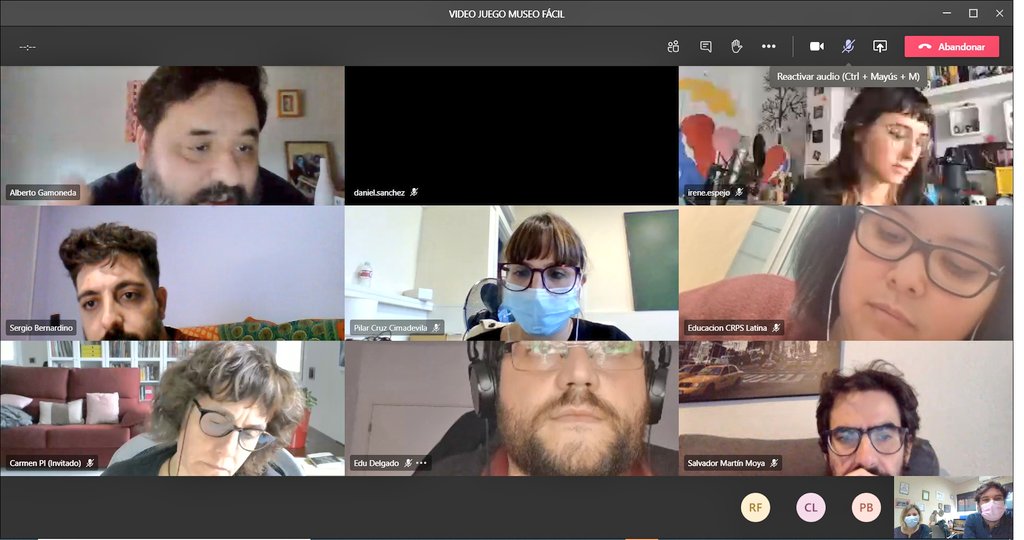Open the self-view video thumbnail
Viewport: 1024px width, 540px height.
point(953,507)
